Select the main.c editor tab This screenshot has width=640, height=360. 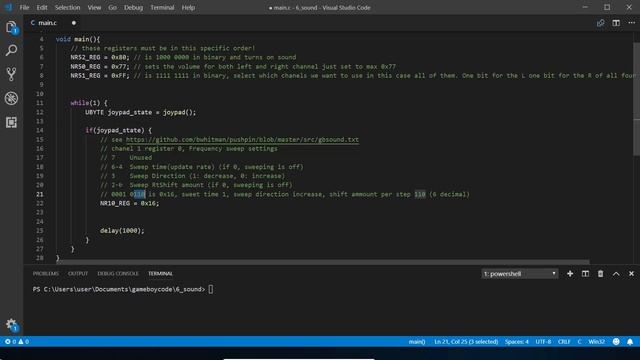click(x=47, y=23)
